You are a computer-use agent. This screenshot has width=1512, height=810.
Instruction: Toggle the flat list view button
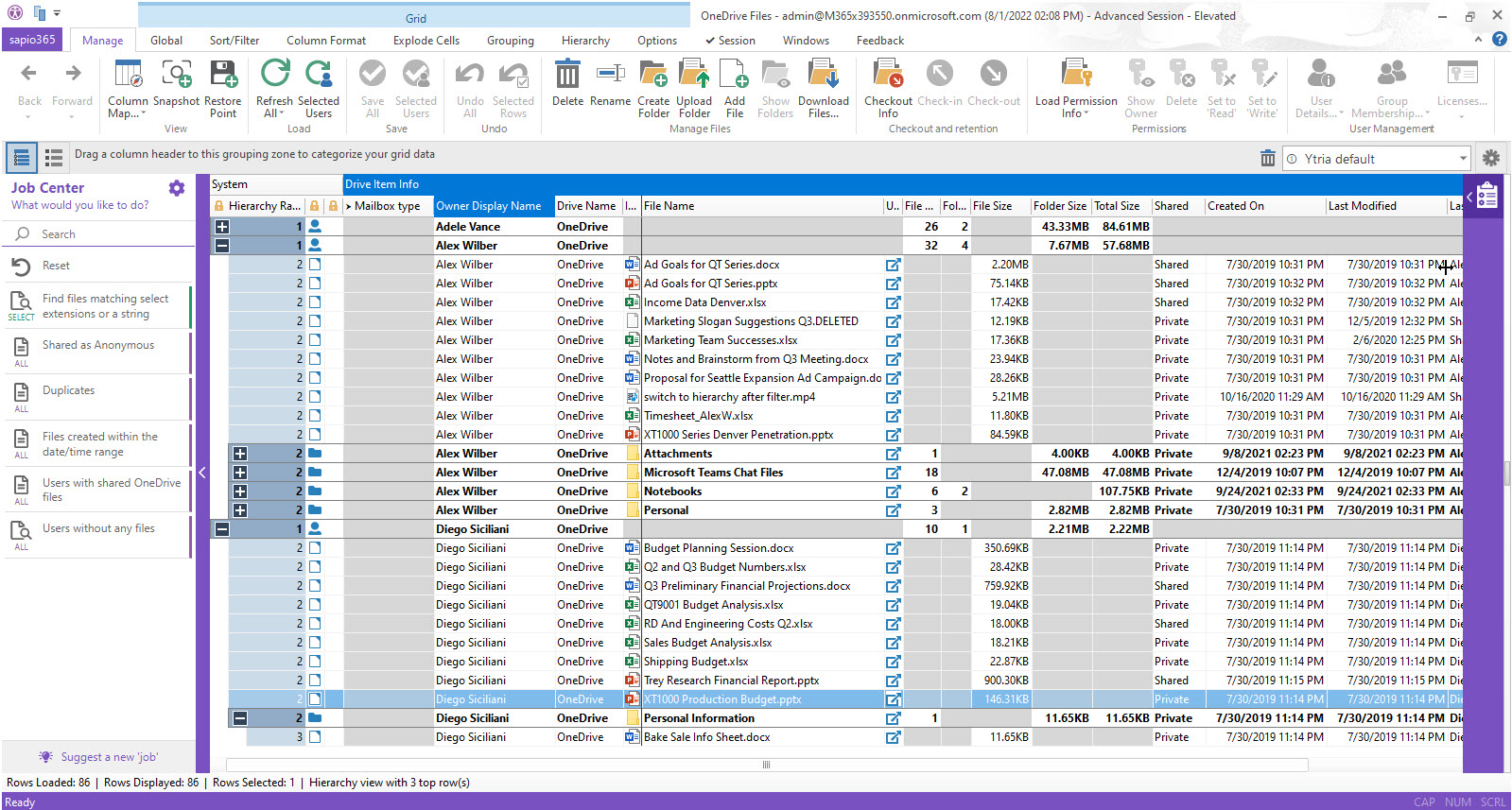[54, 158]
